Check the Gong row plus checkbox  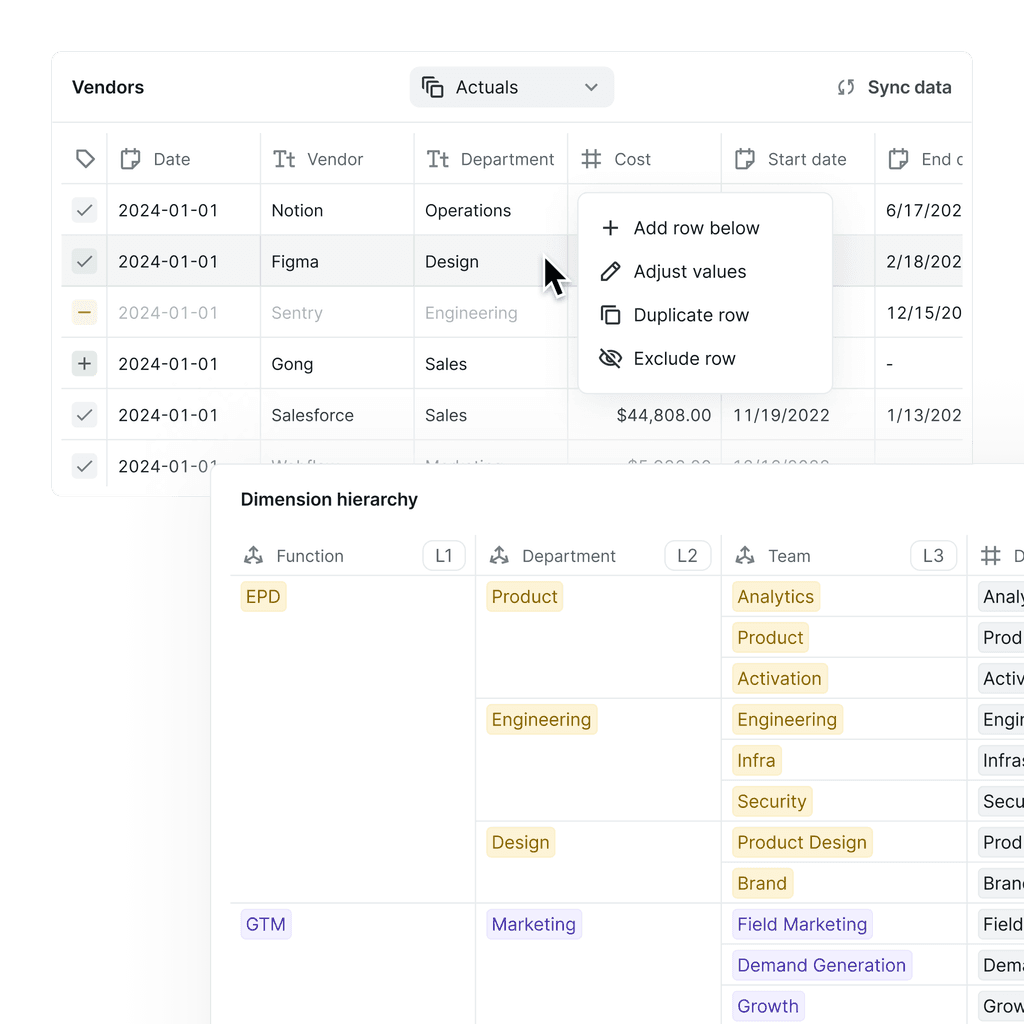[x=84, y=363]
